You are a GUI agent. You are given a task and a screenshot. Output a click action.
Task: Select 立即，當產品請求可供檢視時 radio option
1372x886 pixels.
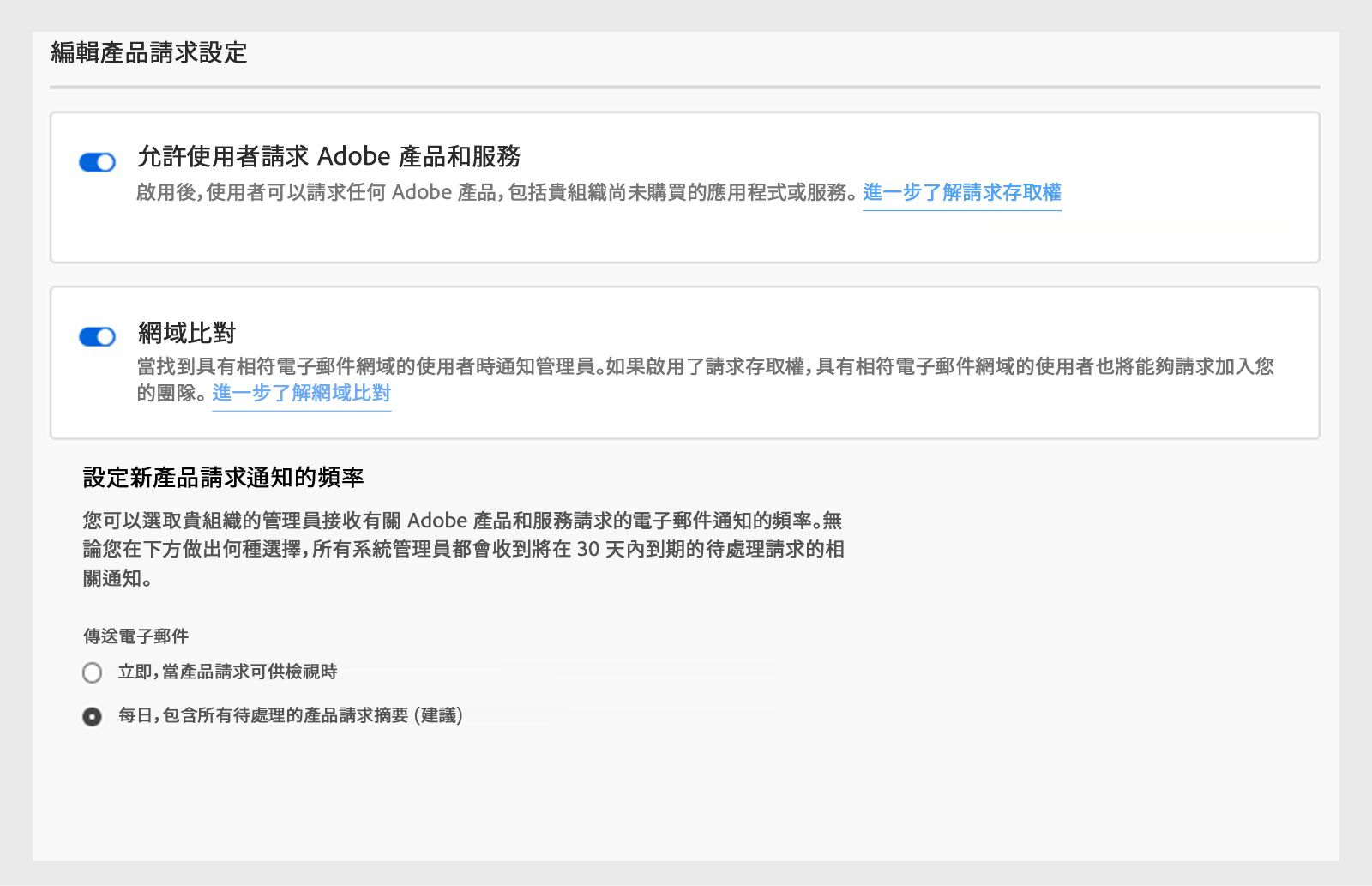(x=93, y=672)
